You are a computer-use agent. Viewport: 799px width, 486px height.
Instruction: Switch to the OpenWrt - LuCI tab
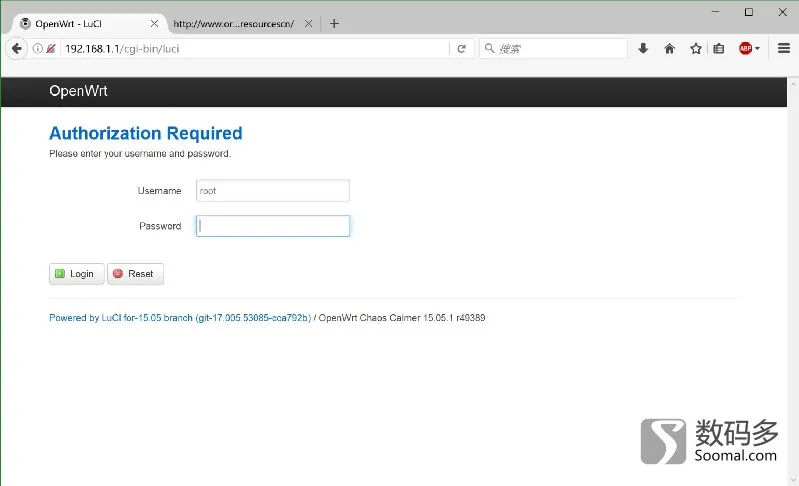pyautogui.click(x=90, y=24)
